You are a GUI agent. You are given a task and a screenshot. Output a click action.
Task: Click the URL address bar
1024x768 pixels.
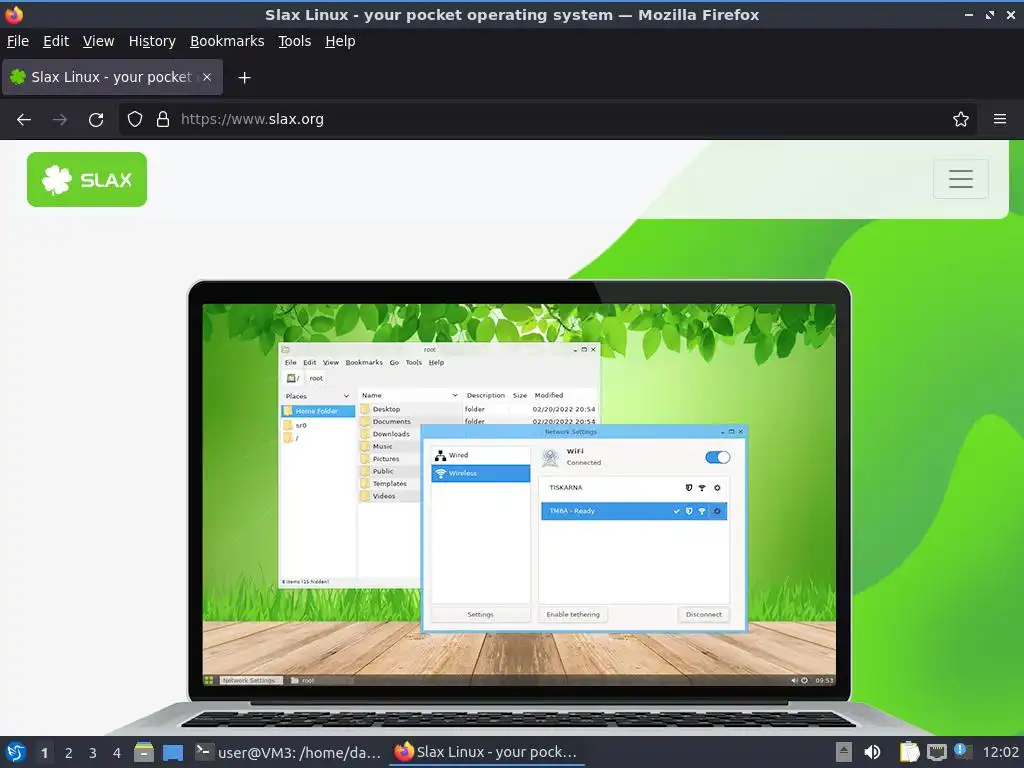coord(547,119)
